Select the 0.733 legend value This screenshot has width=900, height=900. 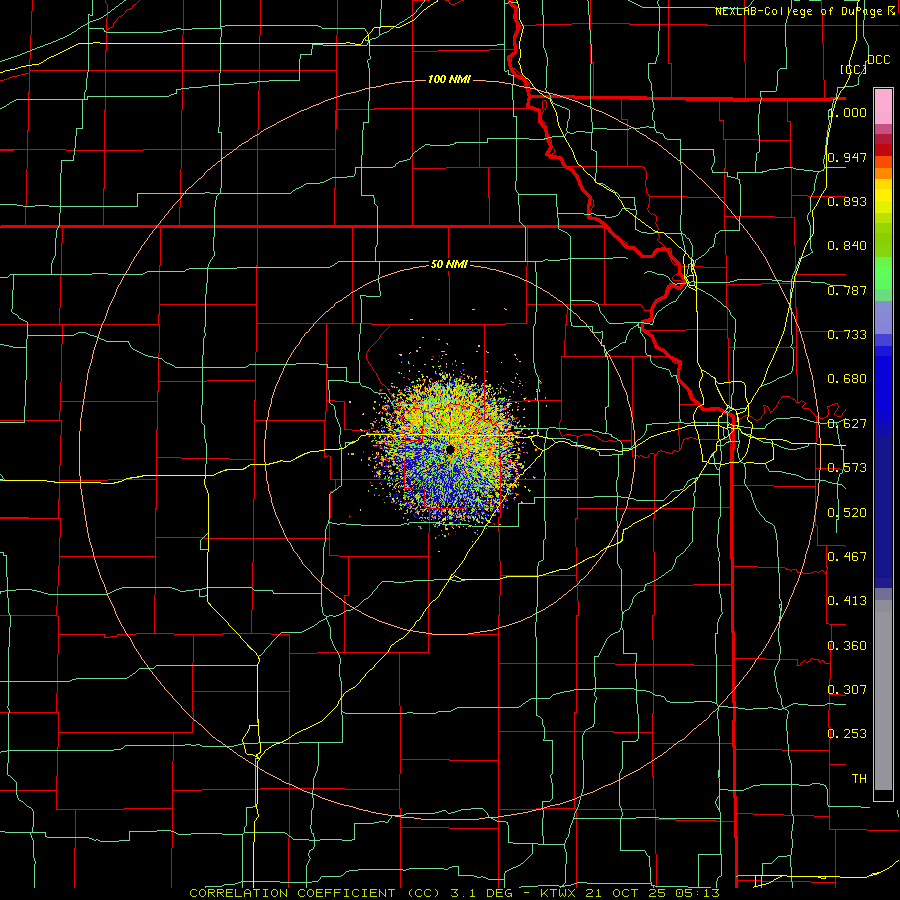(x=847, y=335)
